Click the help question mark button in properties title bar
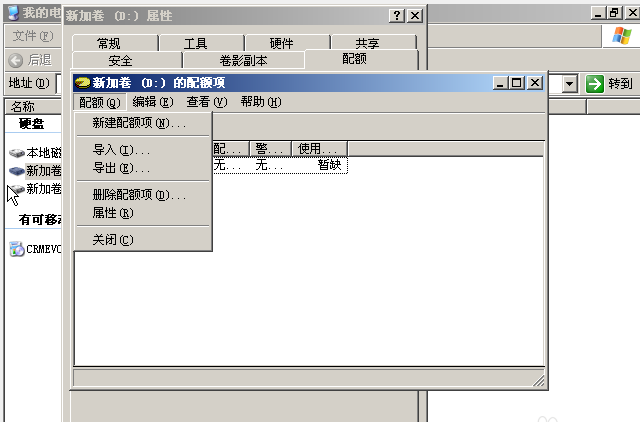This screenshot has width=640, height=422. pos(397,16)
